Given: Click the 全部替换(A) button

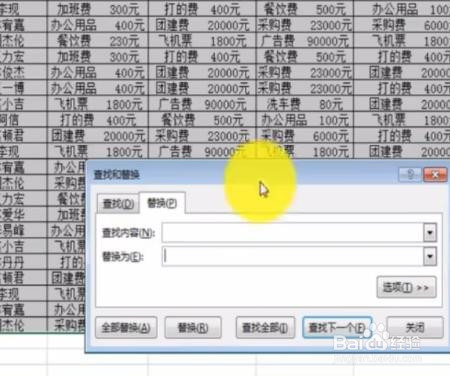Looking at the screenshot, I should point(126,328).
